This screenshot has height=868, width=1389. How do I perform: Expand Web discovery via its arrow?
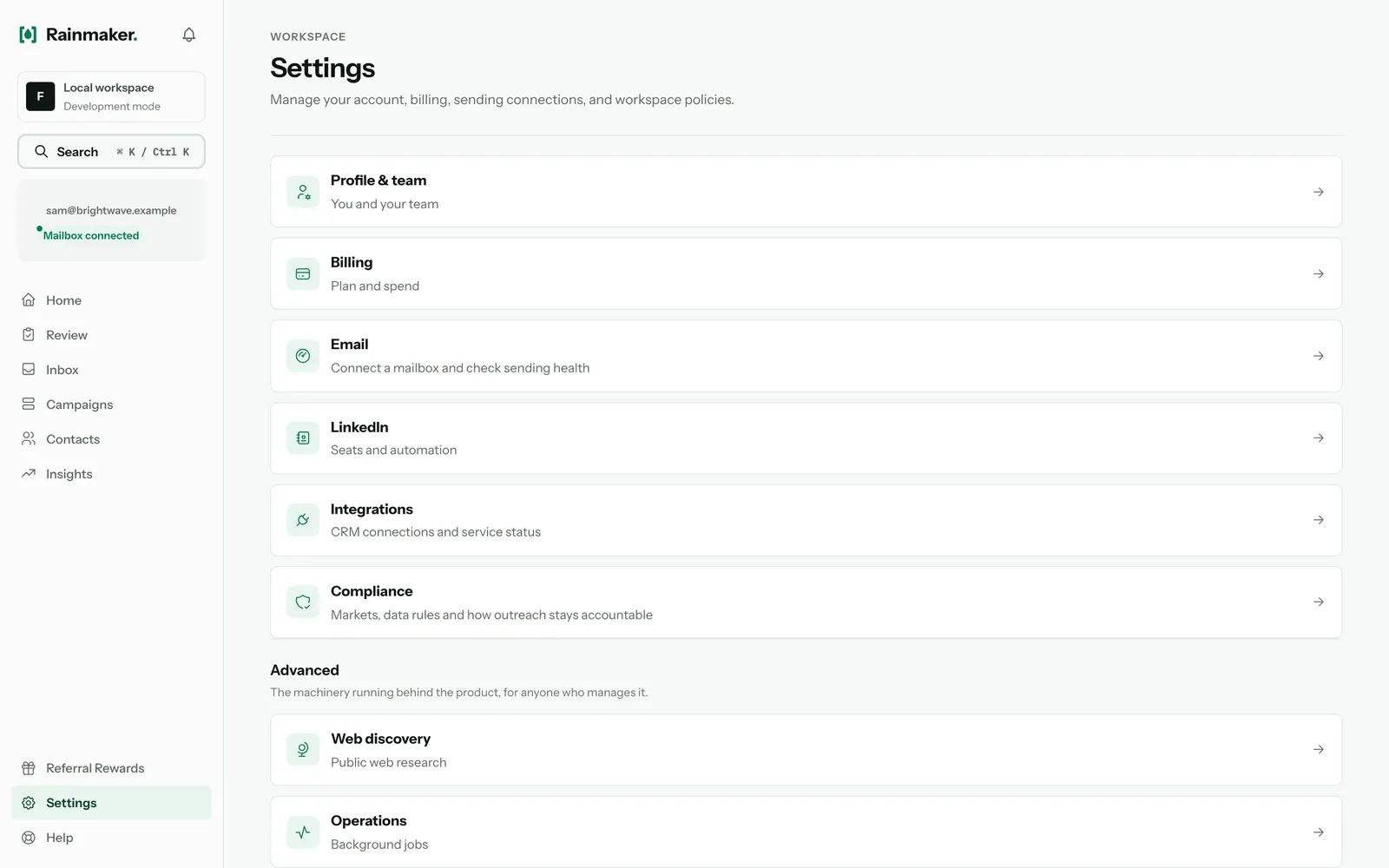click(x=1318, y=750)
